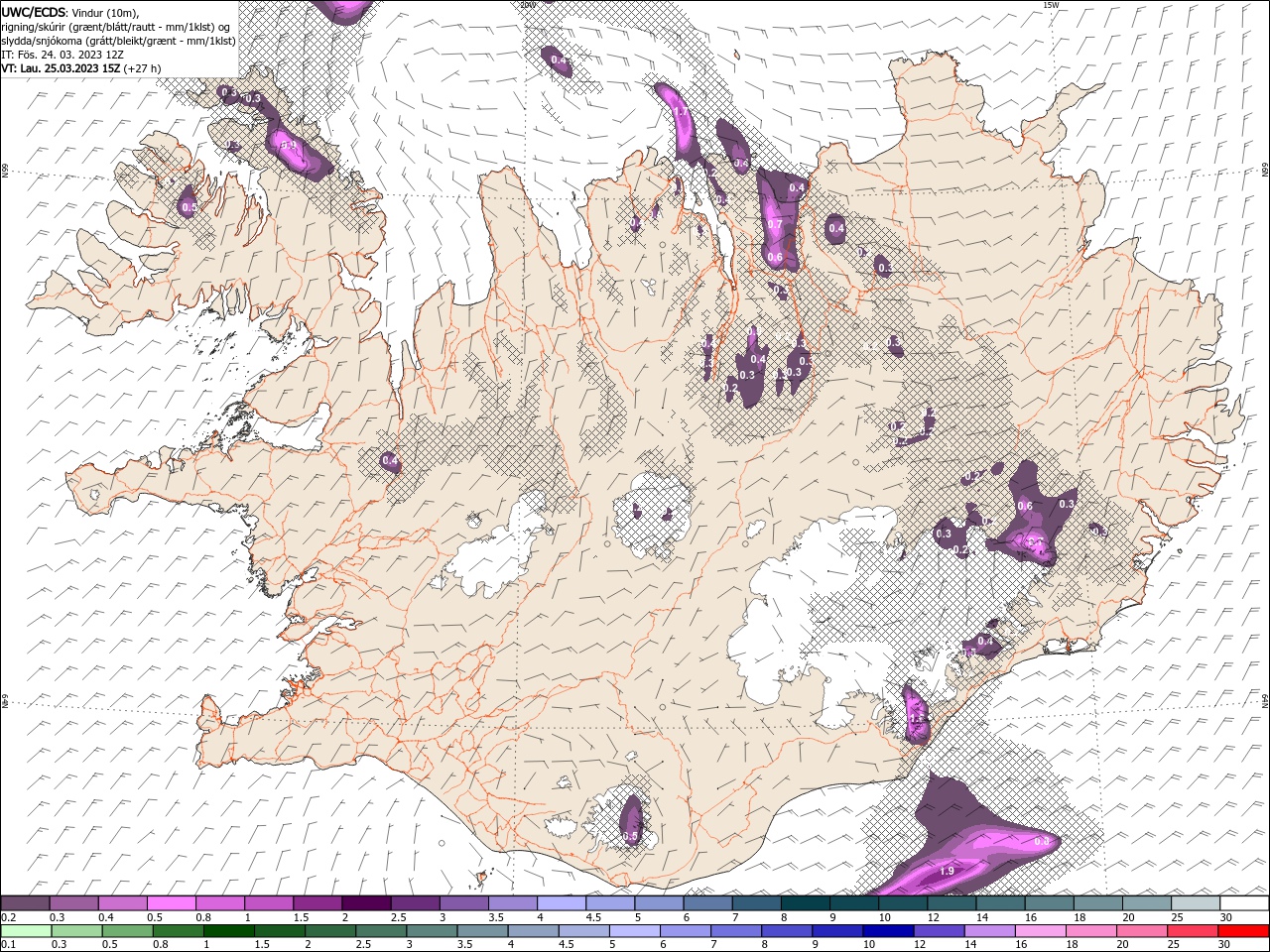Screen dimensions: 1270x952
Task: Click the '25' label under the rain scale
Action: 1173,945
